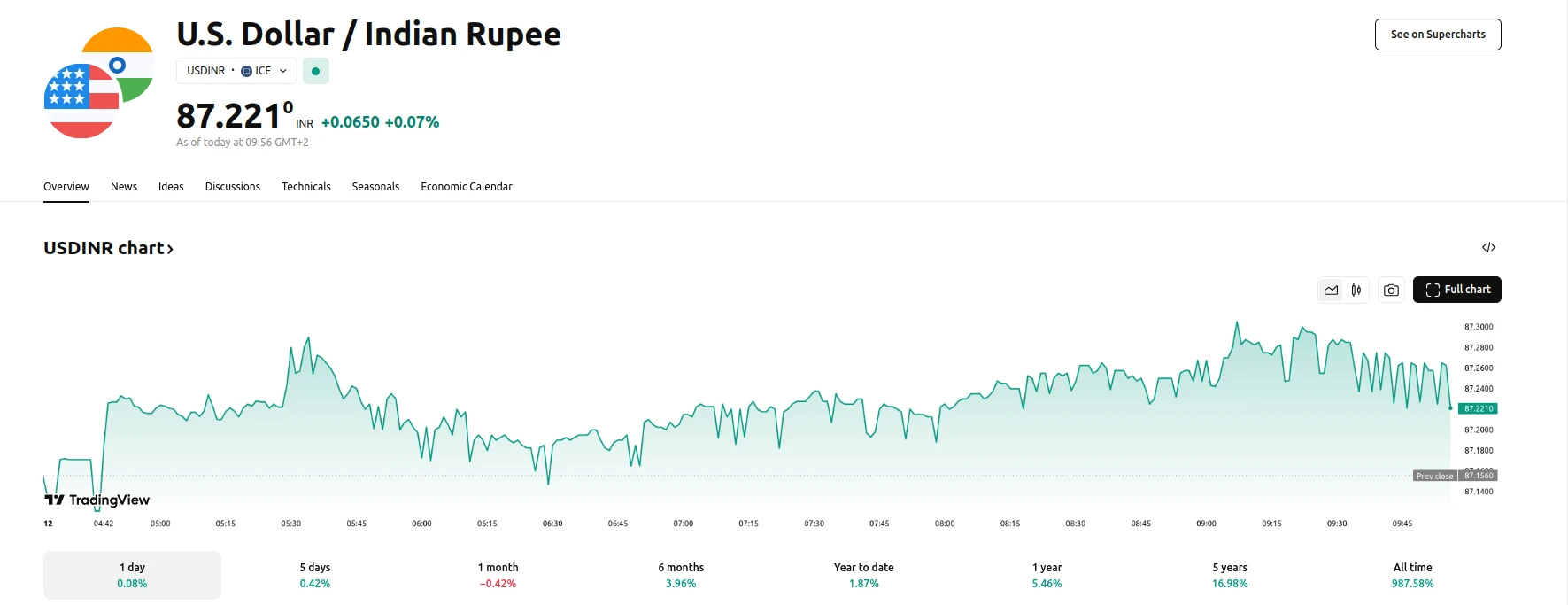Switch to the 5 years range
The height and width of the screenshot is (605, 1568).
(x=1229, y=575)
